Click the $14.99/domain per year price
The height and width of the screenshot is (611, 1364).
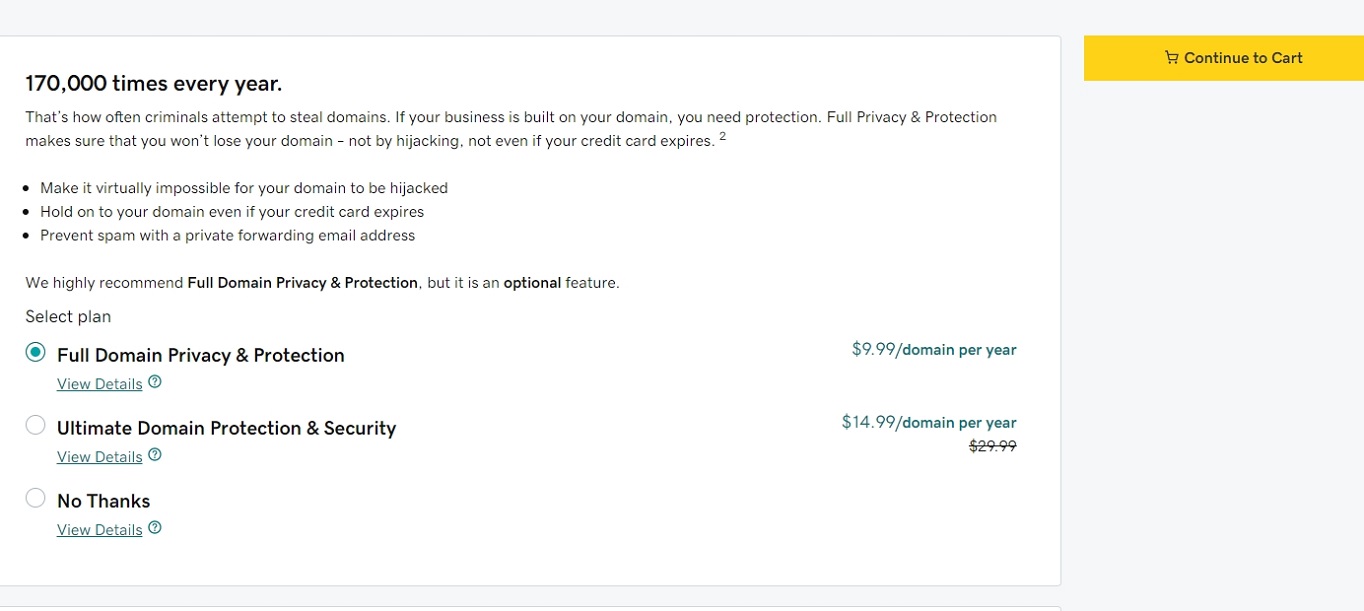pyautogui.click(x=929, y=423)
